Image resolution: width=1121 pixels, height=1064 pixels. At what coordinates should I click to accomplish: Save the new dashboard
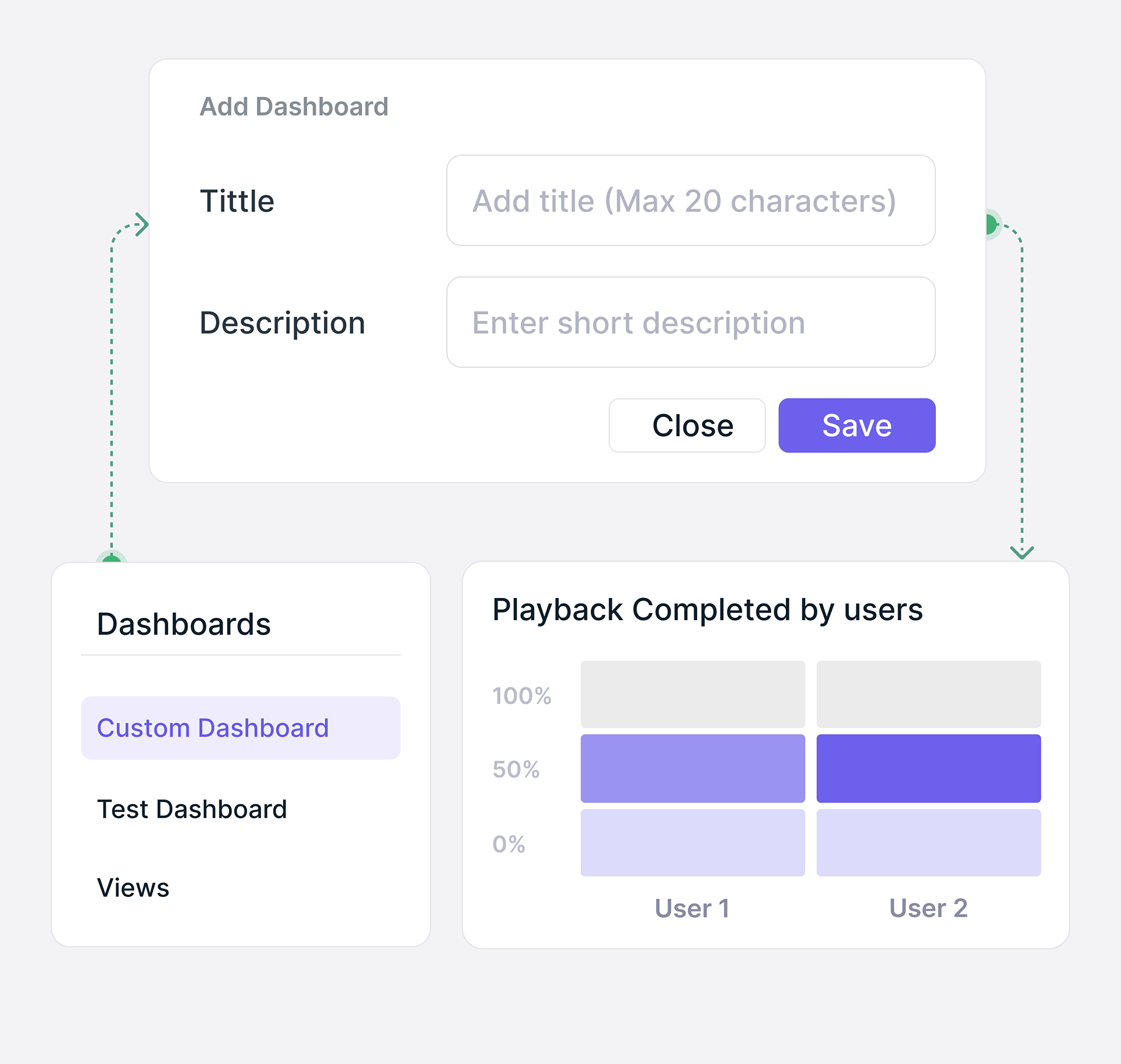click(857, 425)
